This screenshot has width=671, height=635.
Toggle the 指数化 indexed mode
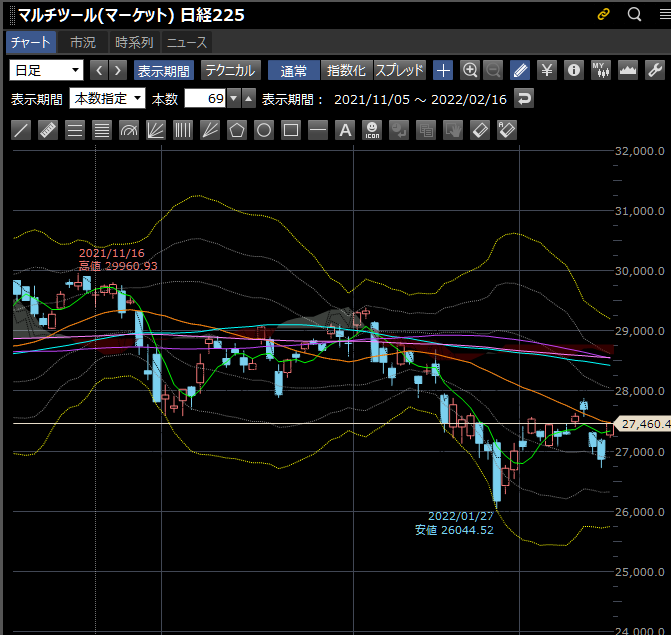[346, 70]
